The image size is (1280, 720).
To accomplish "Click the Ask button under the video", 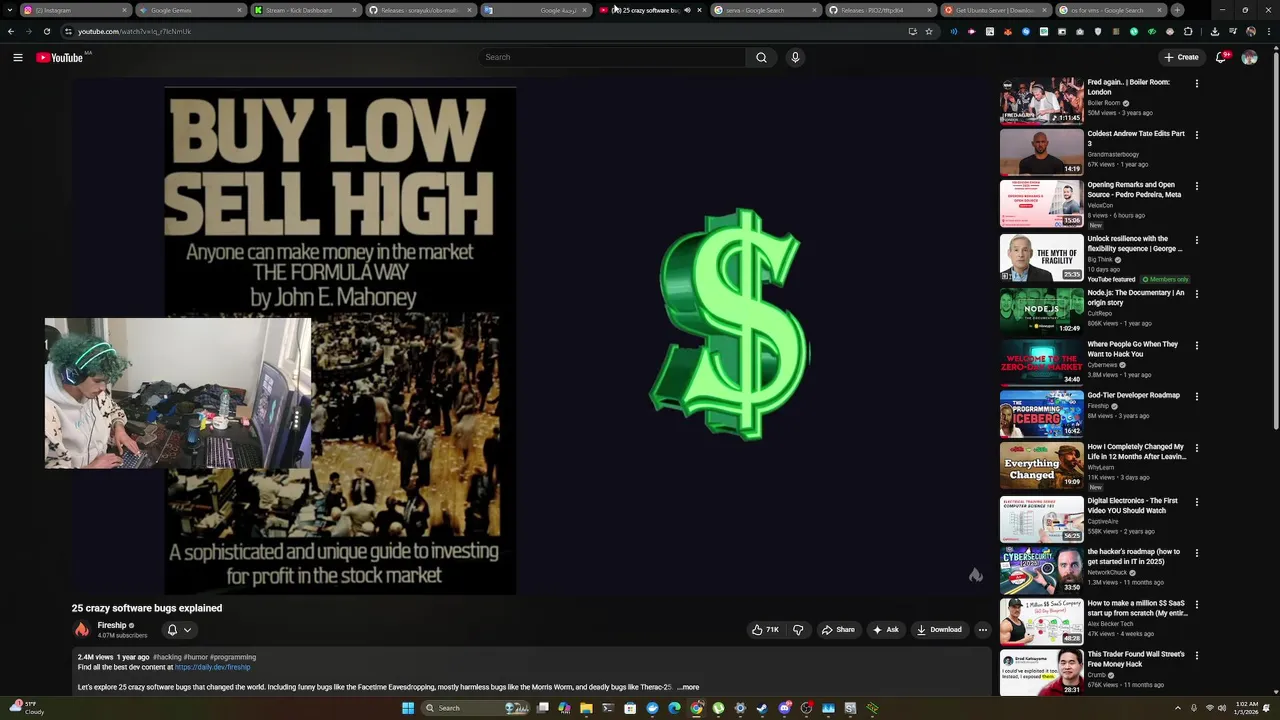I will click(886, 630).
